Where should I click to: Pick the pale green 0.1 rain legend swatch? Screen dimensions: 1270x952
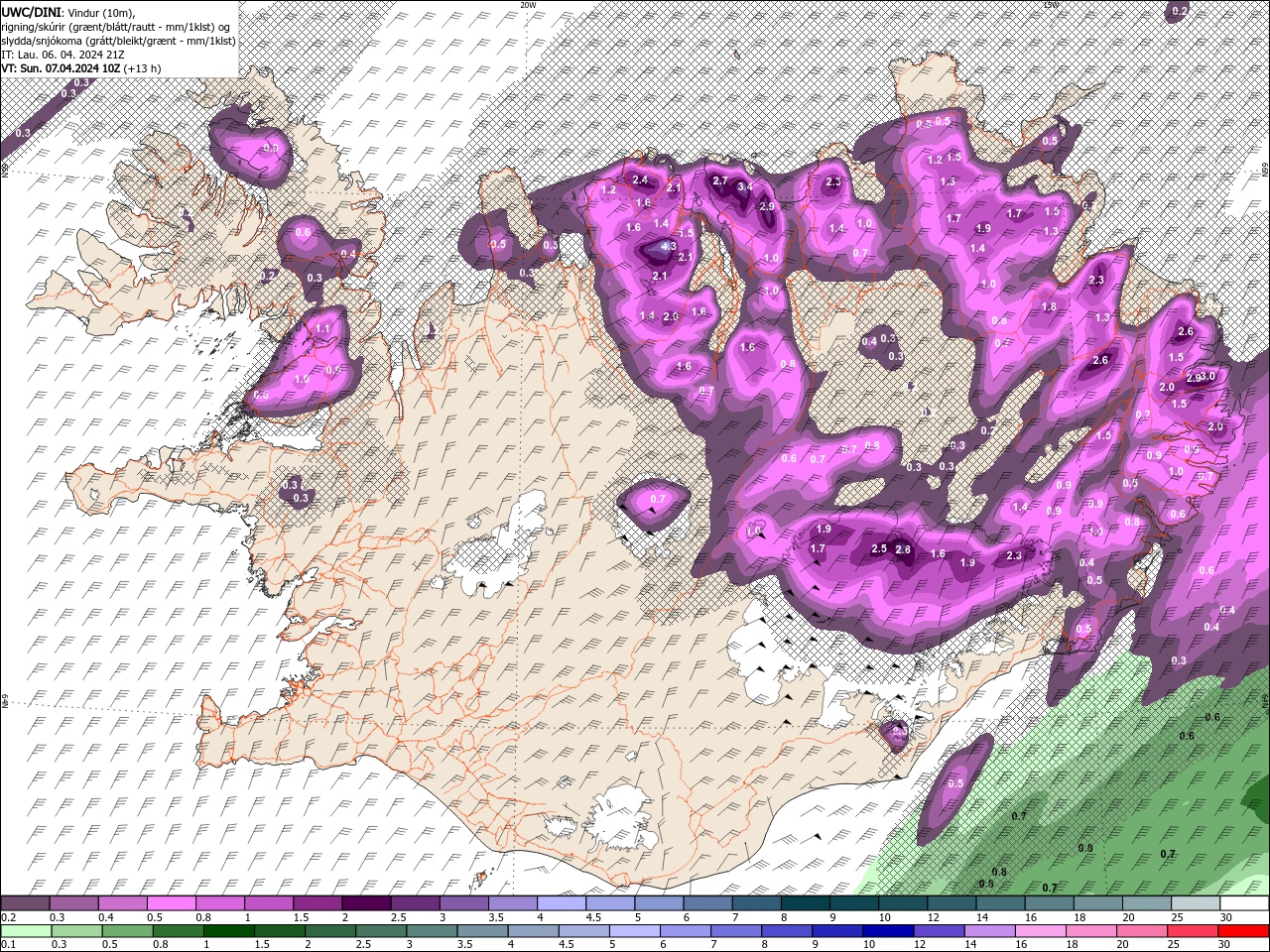point(26,930)
